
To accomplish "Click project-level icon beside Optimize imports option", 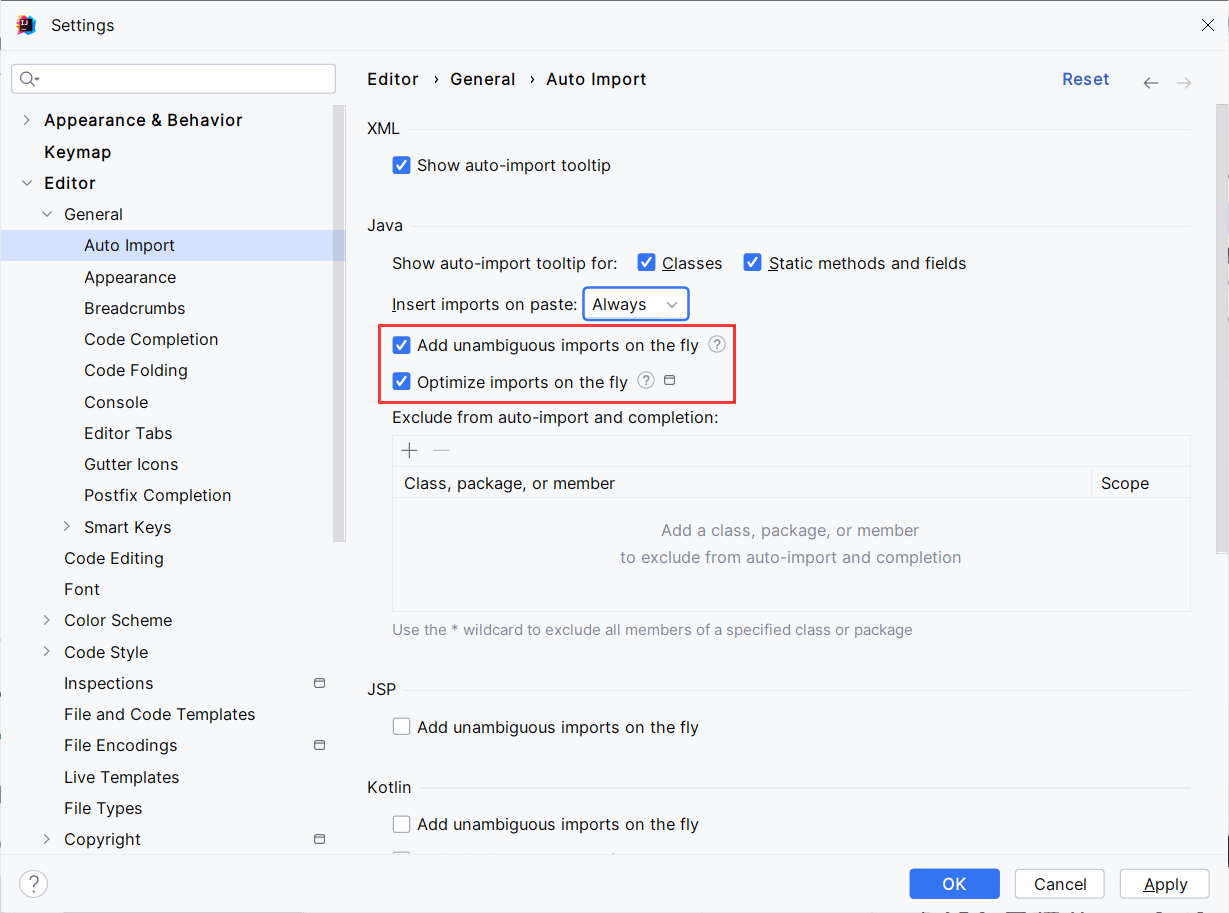I will (670, 380).
